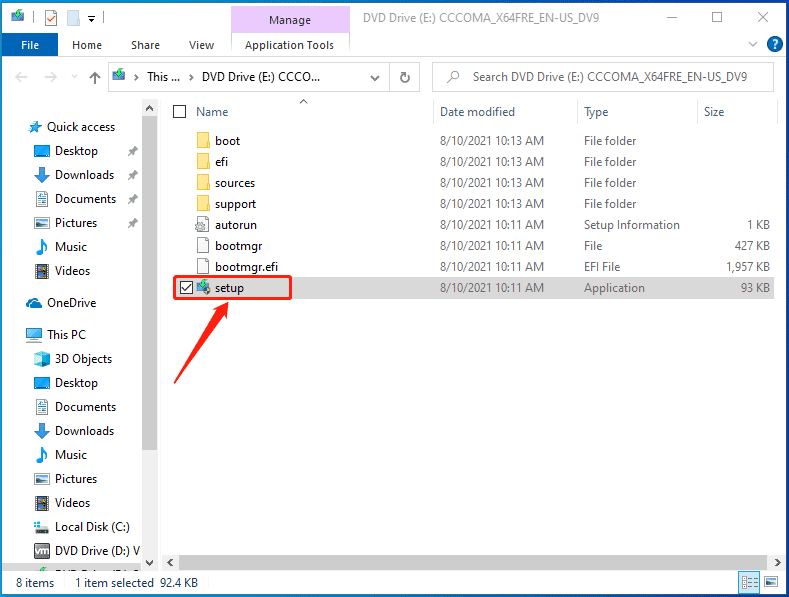Click the DVD Drive (E:) breadcrumb
This screenshot has width=789, height=597.
(x=261, y=77)
